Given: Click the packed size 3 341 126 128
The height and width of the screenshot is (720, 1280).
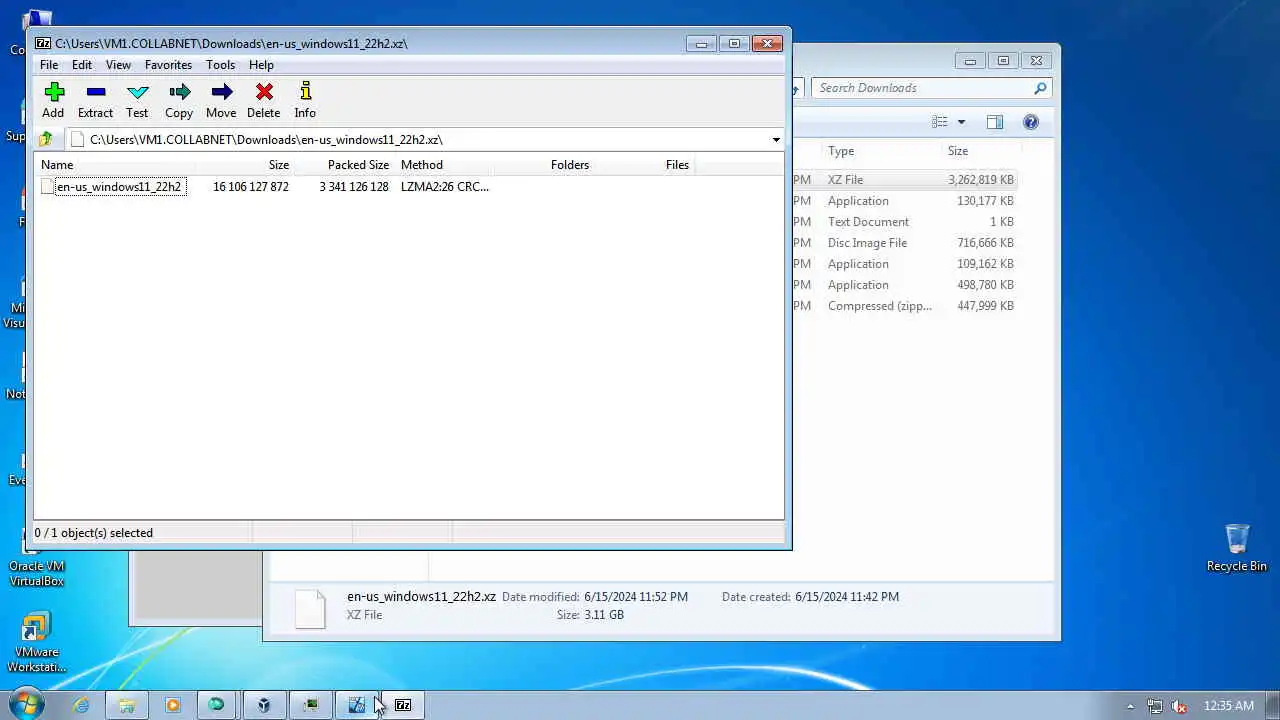Looking at the screenshot, I should pos(354,187).
